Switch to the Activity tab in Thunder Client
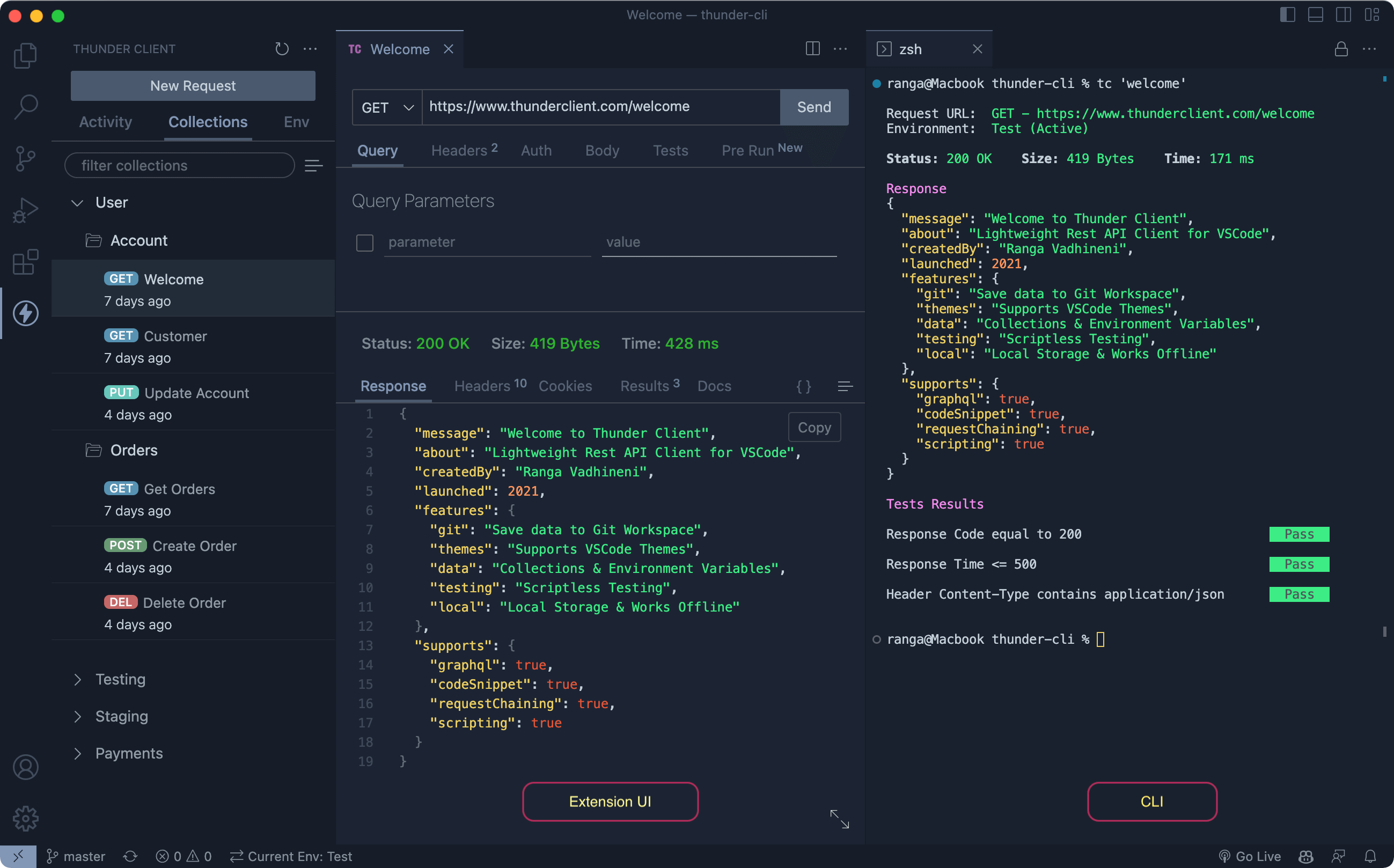This screenshot has width=1394, height=868. [x=105, y=122]
